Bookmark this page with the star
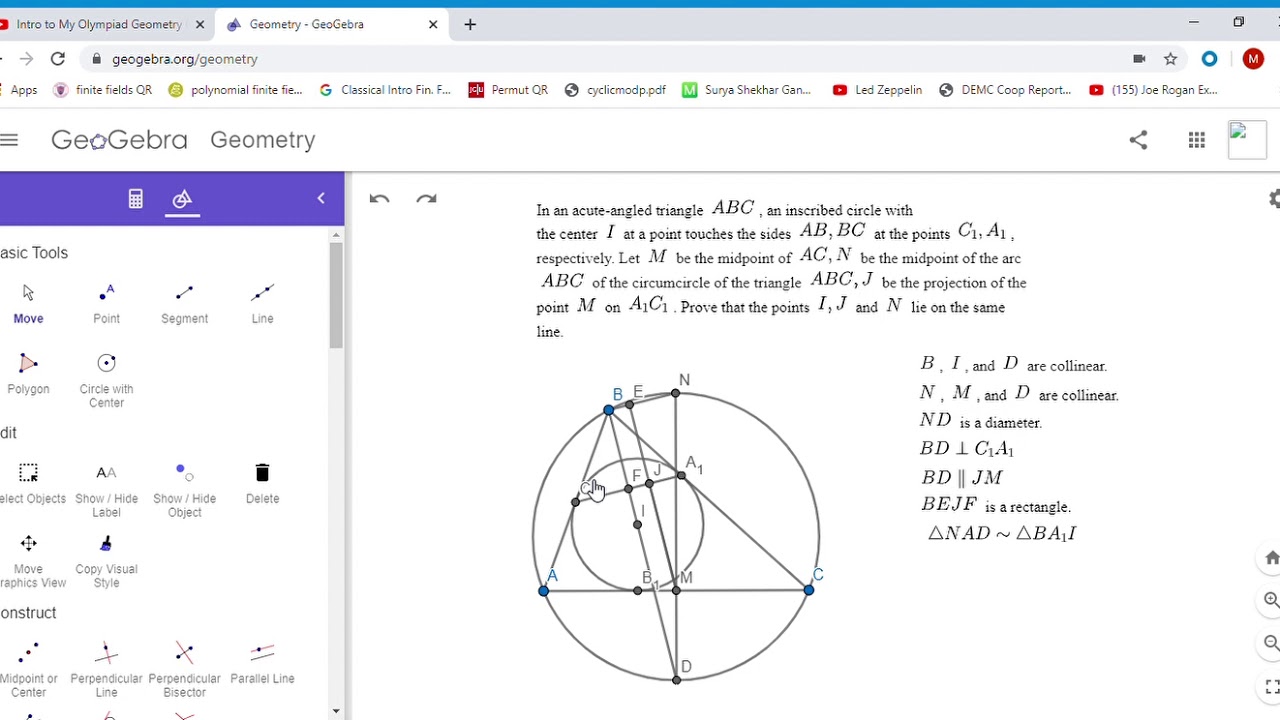Image resolution: width=1280 pixels, height=720 pixels. (x=1171, y=59)
